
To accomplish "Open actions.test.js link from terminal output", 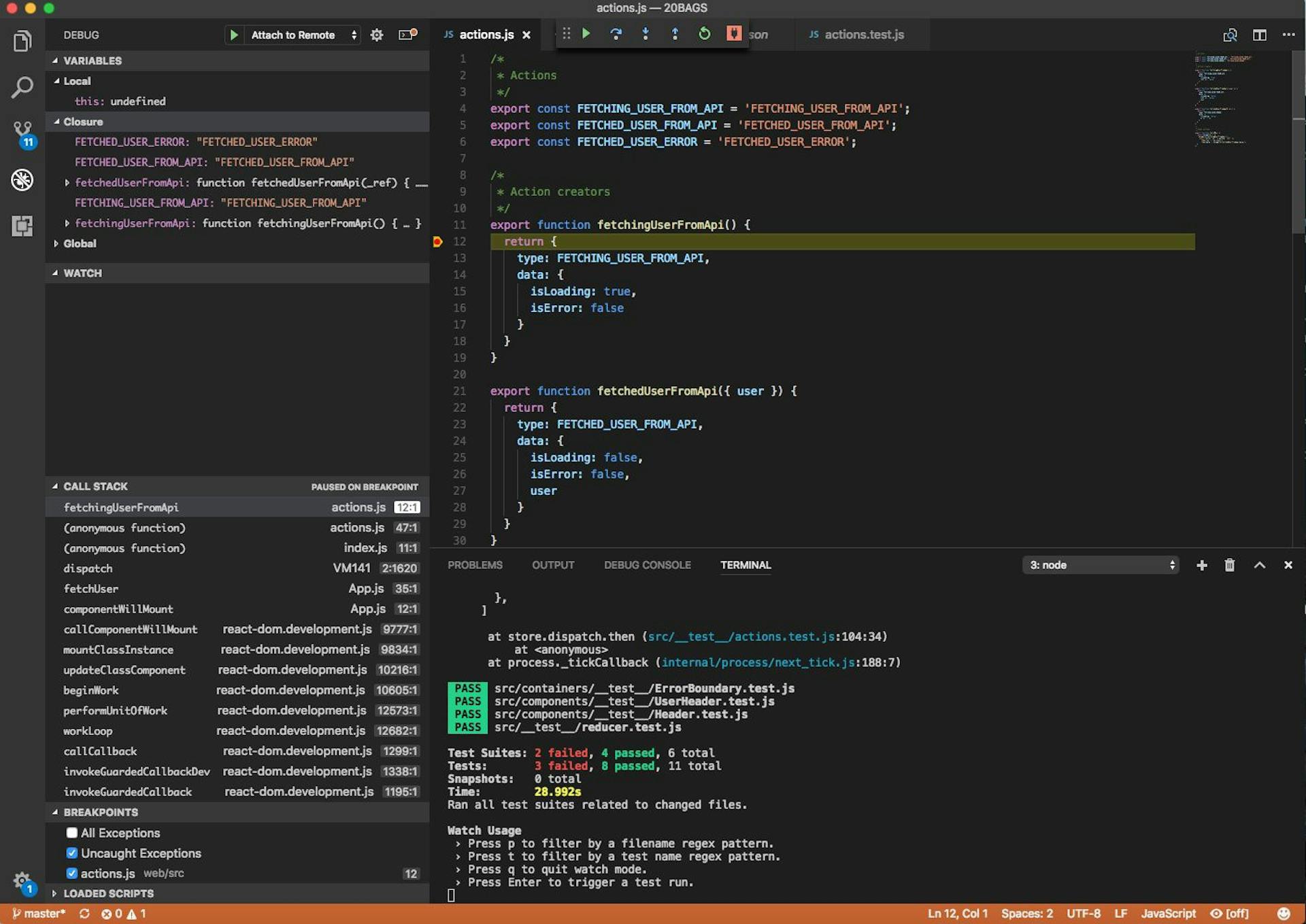I will (741, 636).
